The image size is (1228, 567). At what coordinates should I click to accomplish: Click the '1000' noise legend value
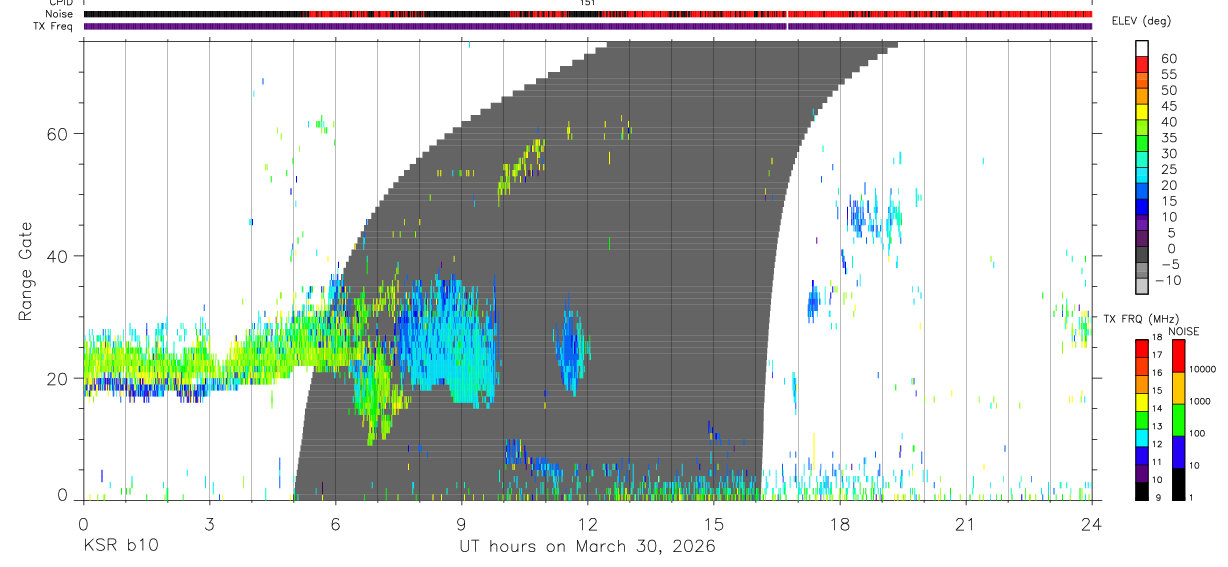click(1201, 401)
